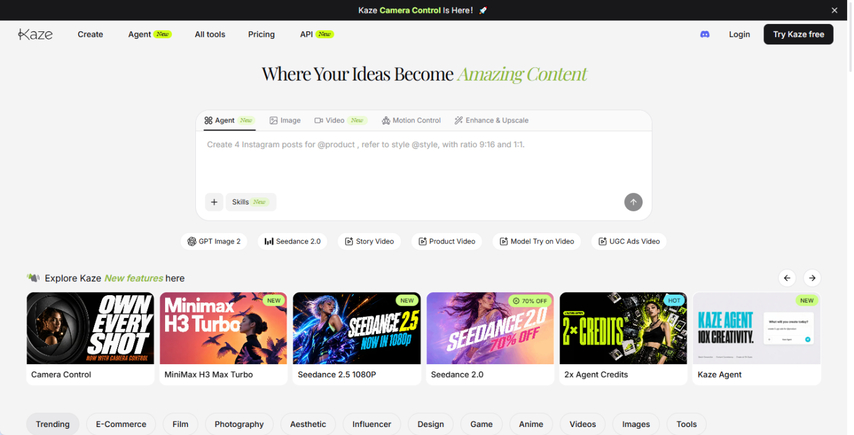
Task: Click the Login link
Action: [739, 34]
